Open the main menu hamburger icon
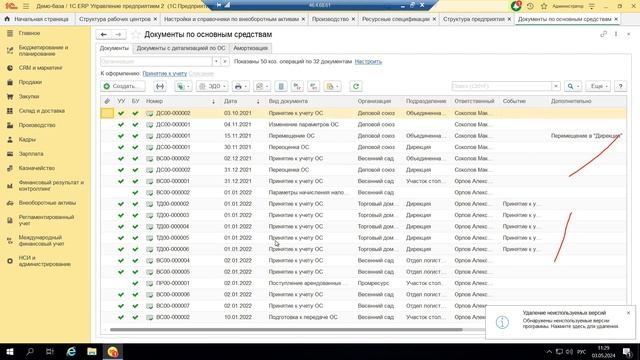Screen dimensions: 640x360 [26, 6]
